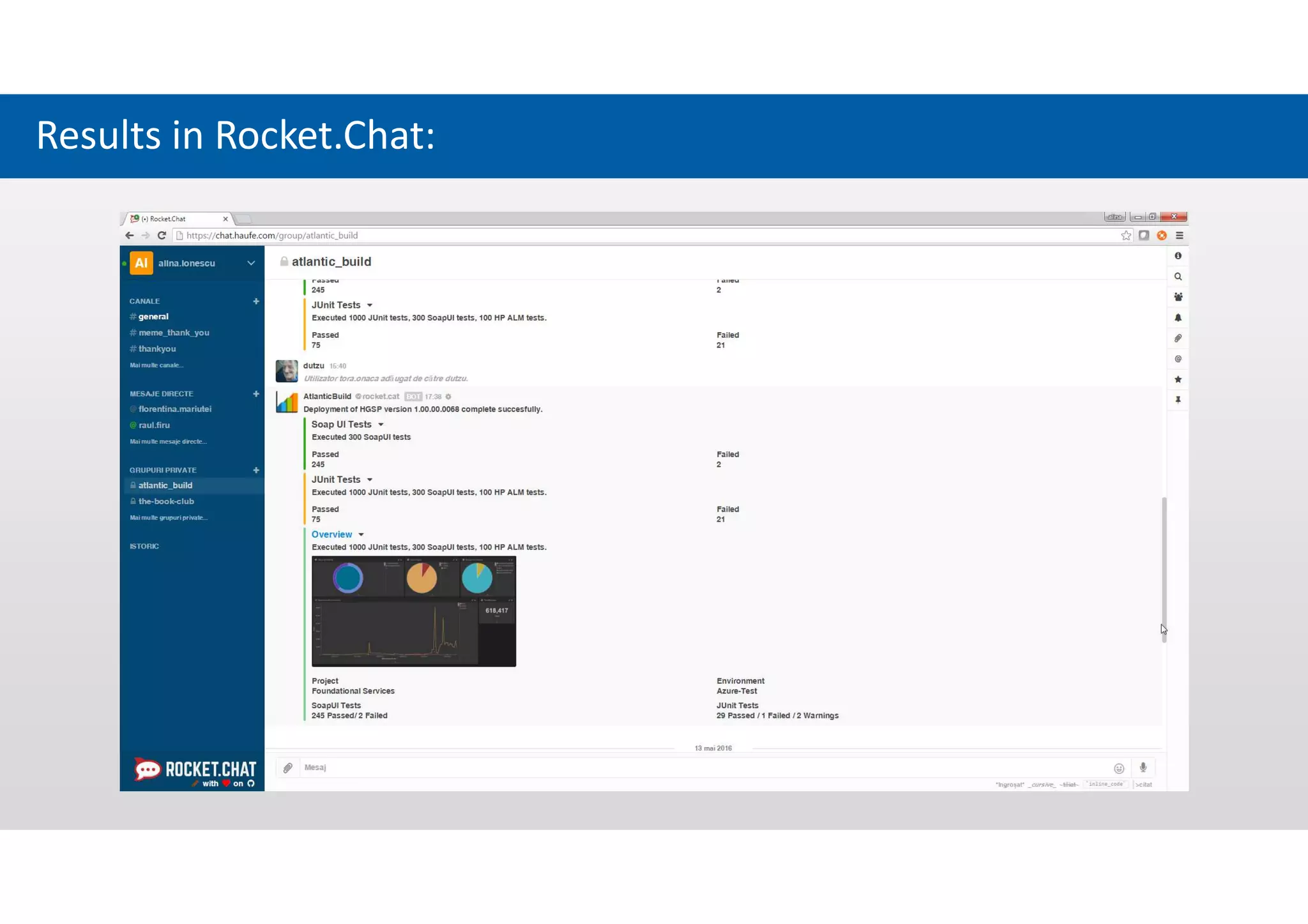Open a new browser tab
The width and height of the screenshot is (1308, 924).
244,219
